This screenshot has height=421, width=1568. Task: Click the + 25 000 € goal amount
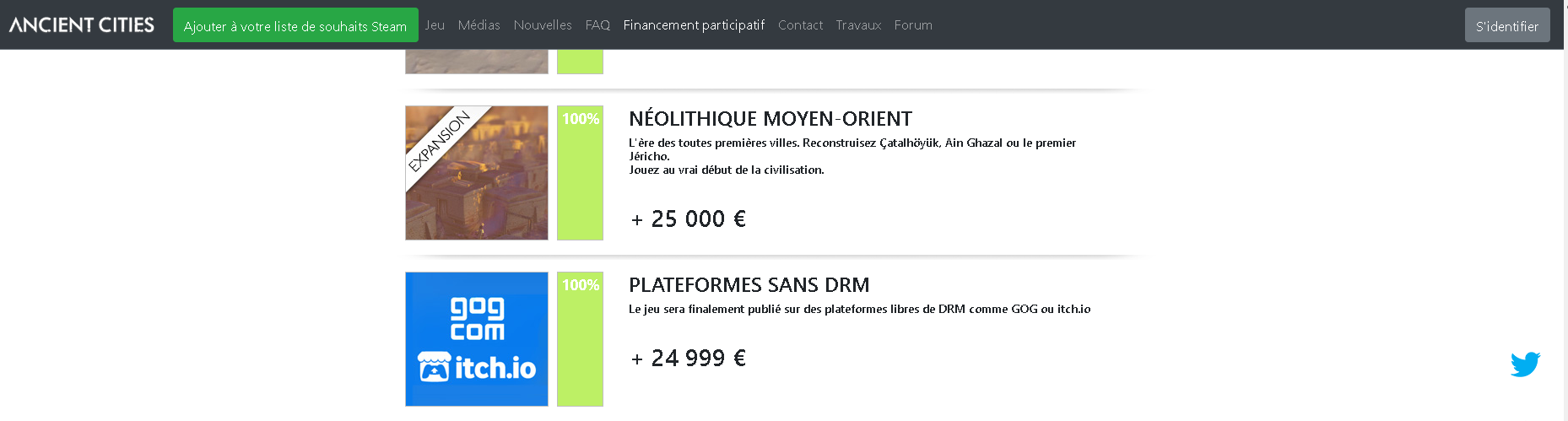[689, 219]
